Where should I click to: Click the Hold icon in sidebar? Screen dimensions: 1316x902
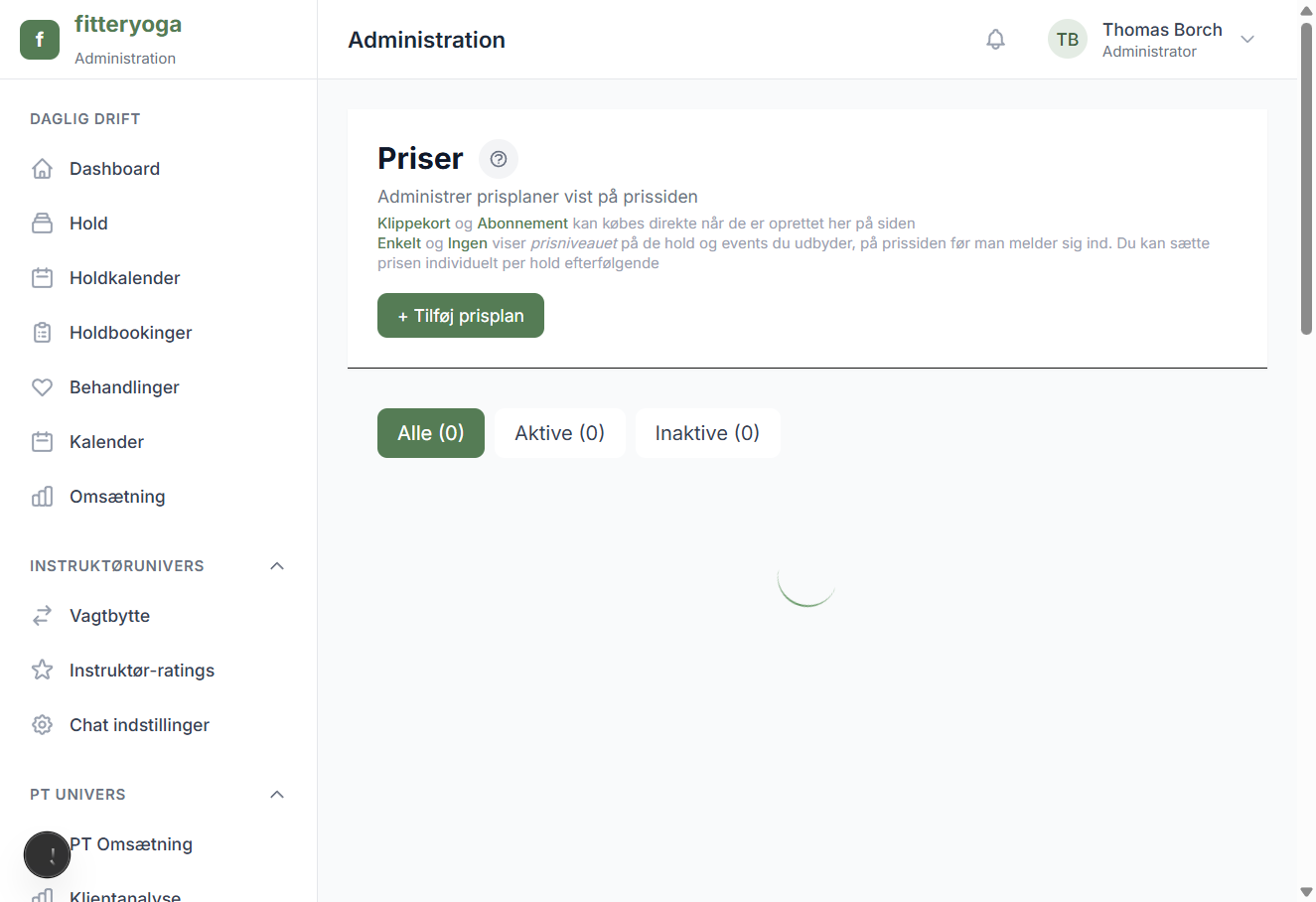(42, 224)
